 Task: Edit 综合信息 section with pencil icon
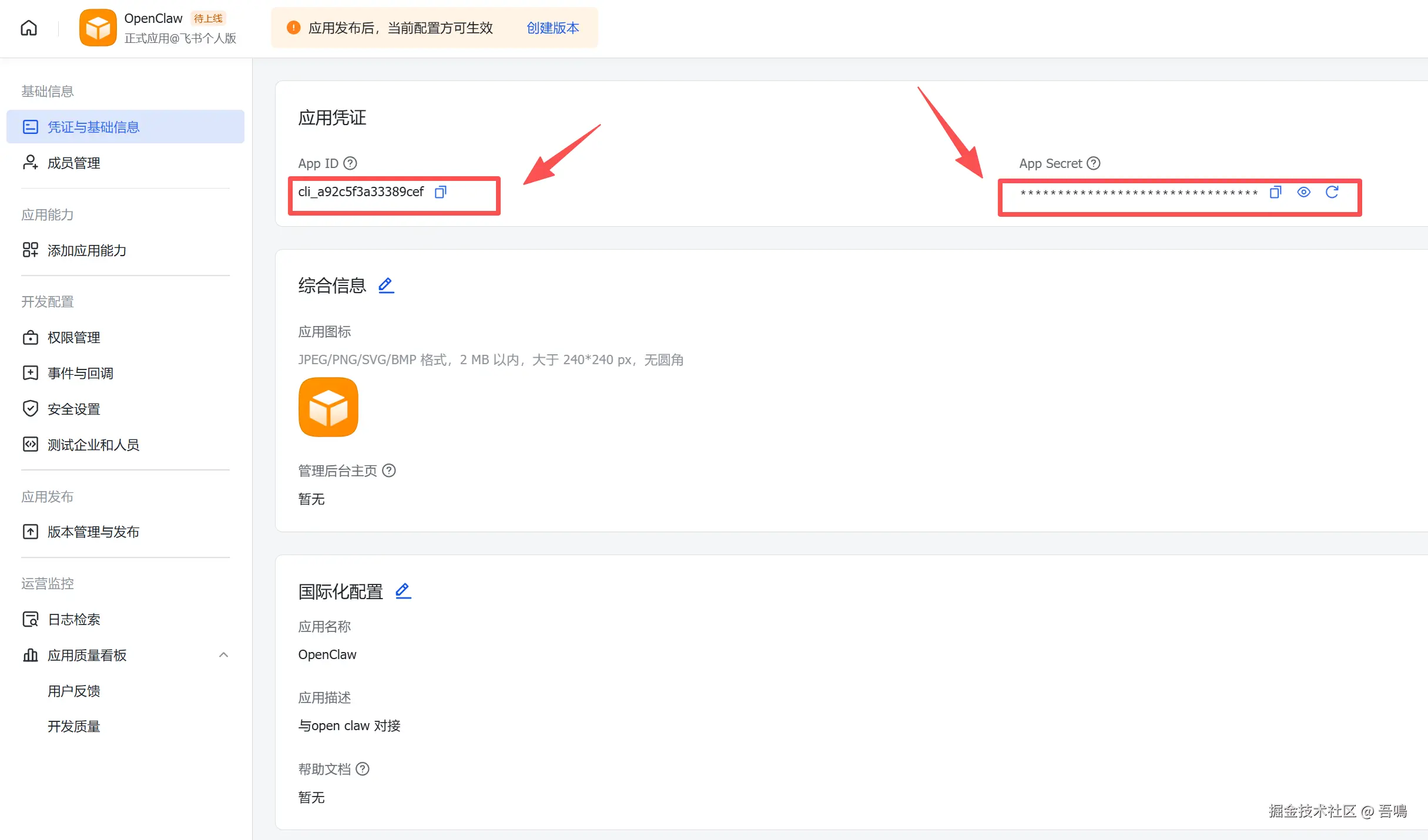point(386,285)
